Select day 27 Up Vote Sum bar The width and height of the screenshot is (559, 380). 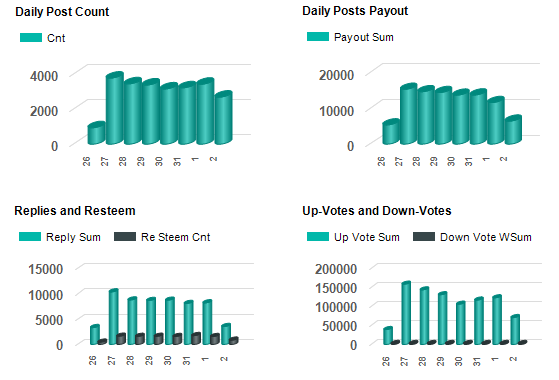point(406,313)
